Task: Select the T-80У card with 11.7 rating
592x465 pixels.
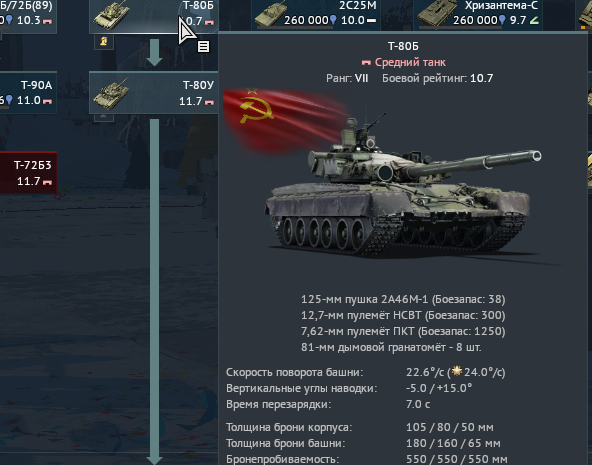Action: (x=154, y=93)
